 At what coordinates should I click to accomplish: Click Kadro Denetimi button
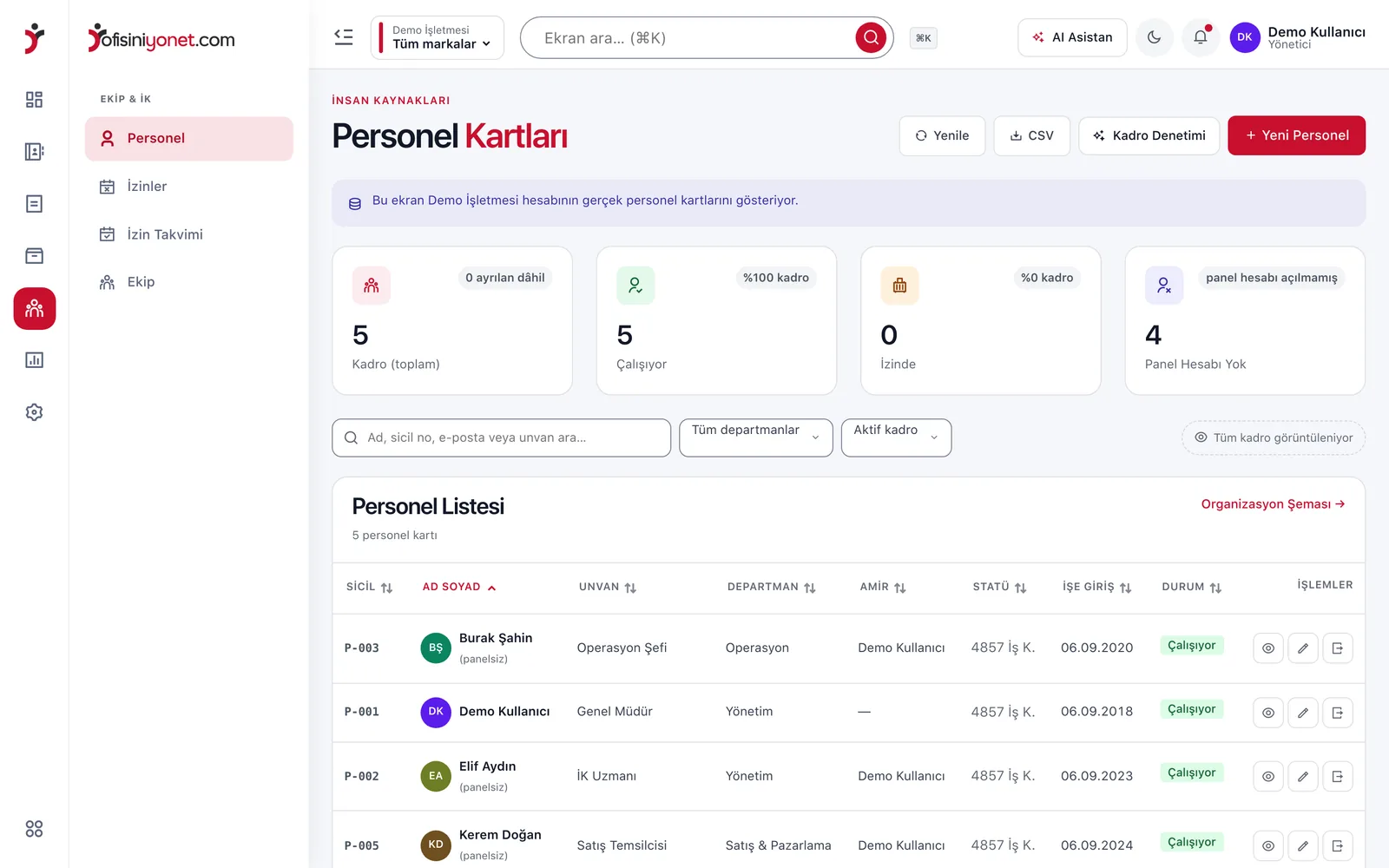point(1149,135)
